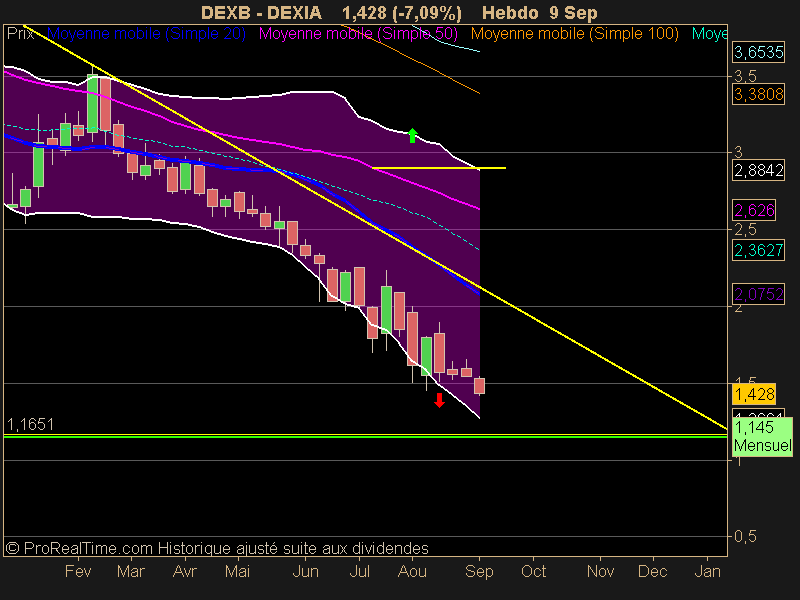Select the green horizontal monthly support line
Image resolution: width=800 pixels, height=600 pixels.
(x=365, y=437)
